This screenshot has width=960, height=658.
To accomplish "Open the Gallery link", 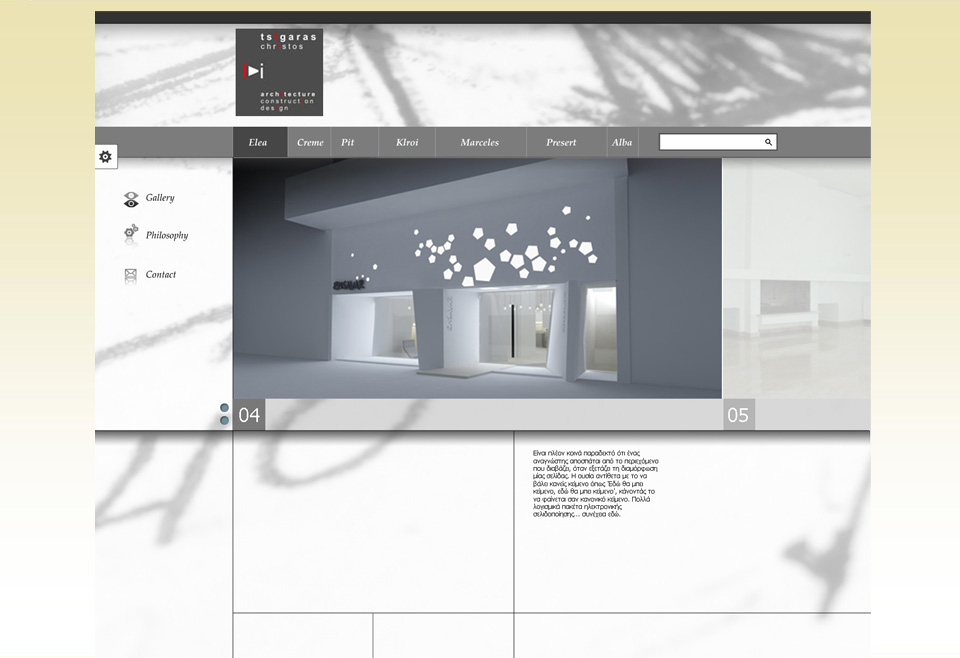I will point(160,198).
